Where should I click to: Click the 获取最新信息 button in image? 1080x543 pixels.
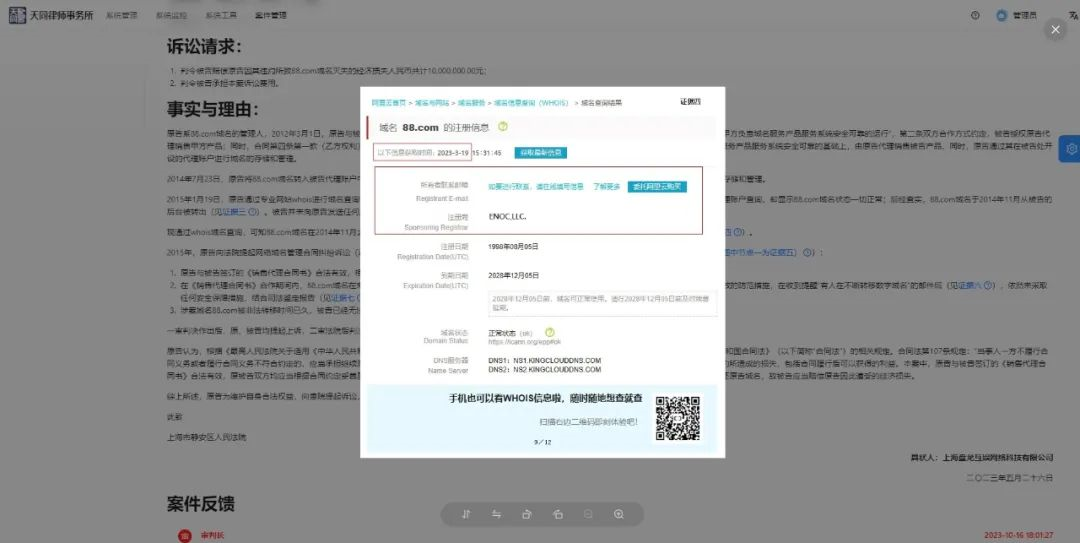tap(541, 153)
